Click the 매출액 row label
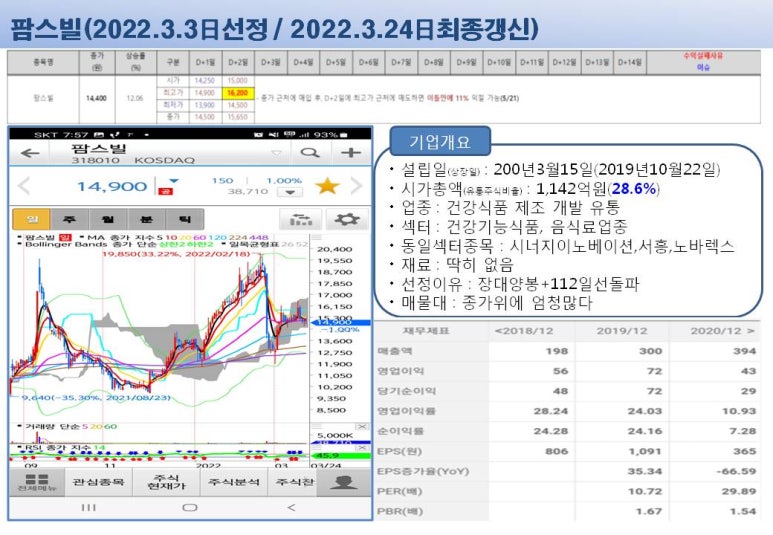 394,351
